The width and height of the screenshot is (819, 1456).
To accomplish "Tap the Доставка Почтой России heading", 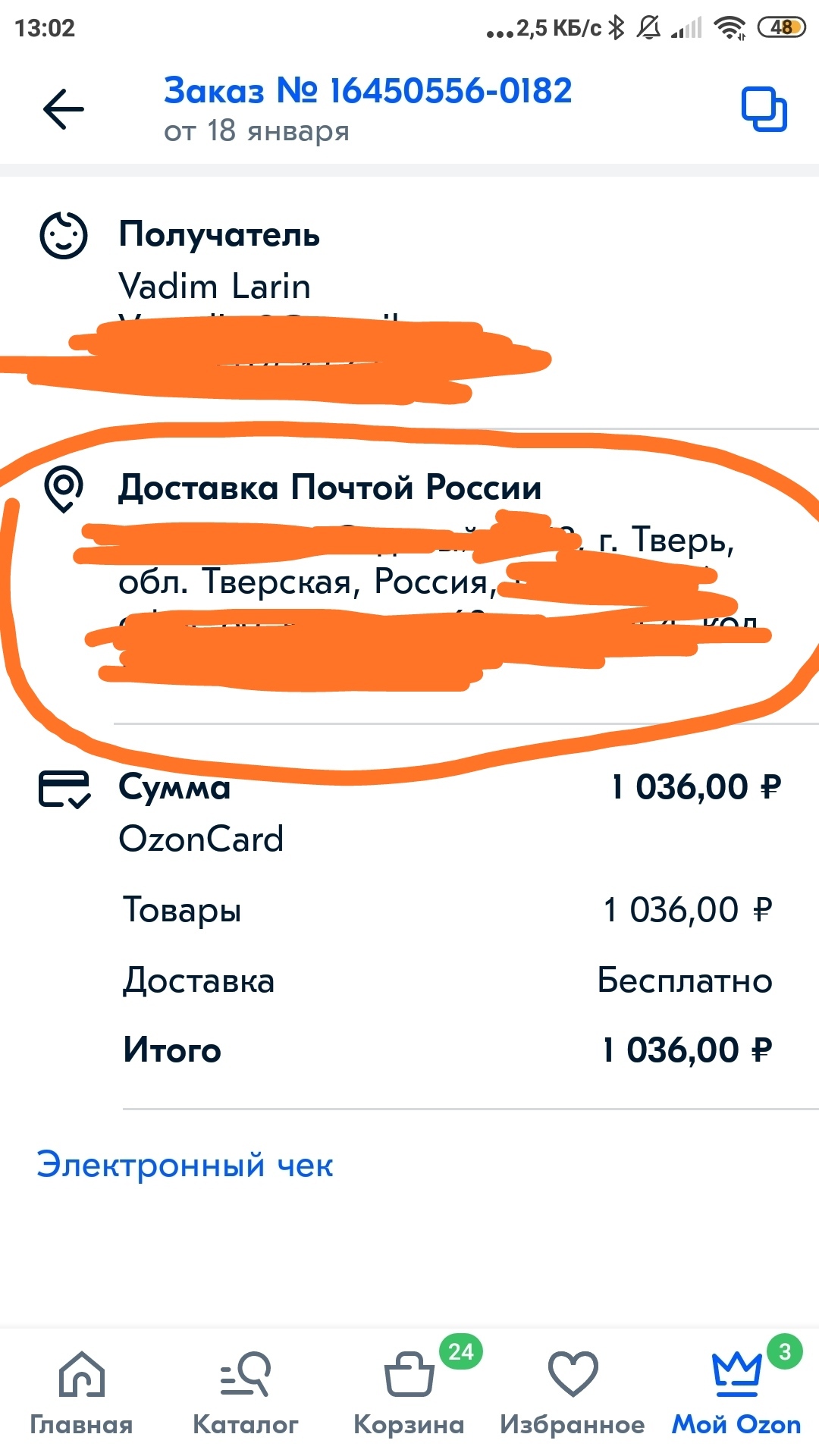I will coord(330,488).
